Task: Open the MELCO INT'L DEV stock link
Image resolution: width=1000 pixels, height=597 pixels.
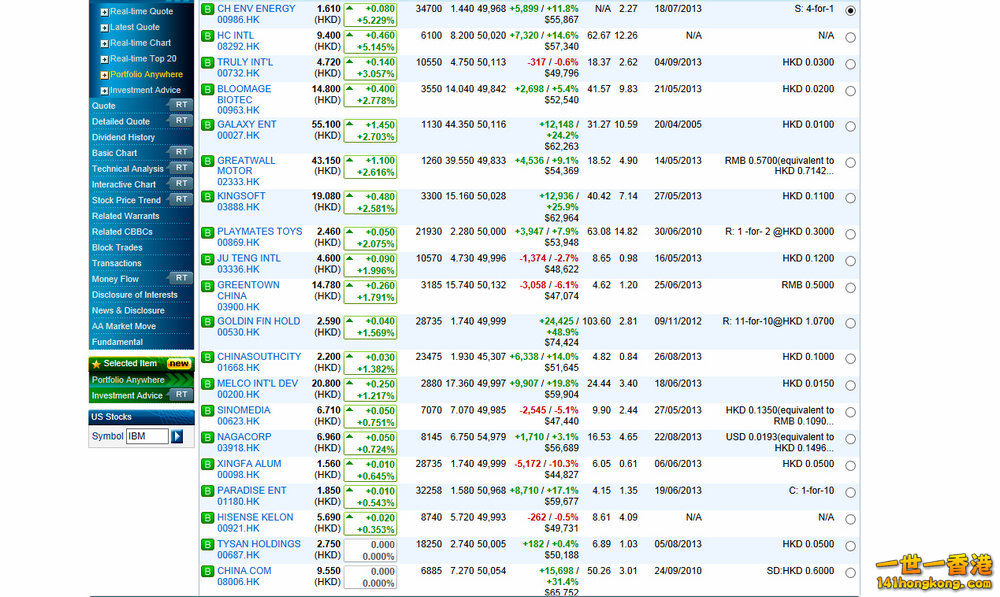Action: tap(257, 383)
